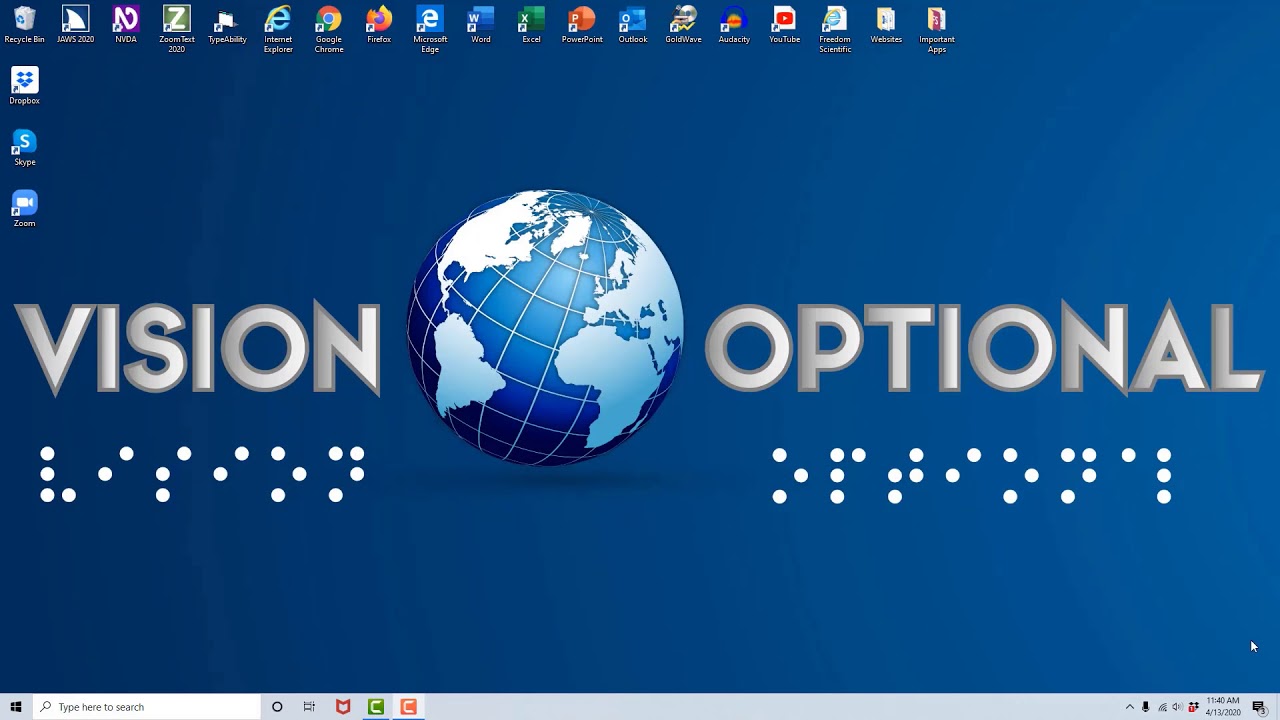Select the Important Apps folder icon
This screenshot has width=1280, height=720.
937,29
